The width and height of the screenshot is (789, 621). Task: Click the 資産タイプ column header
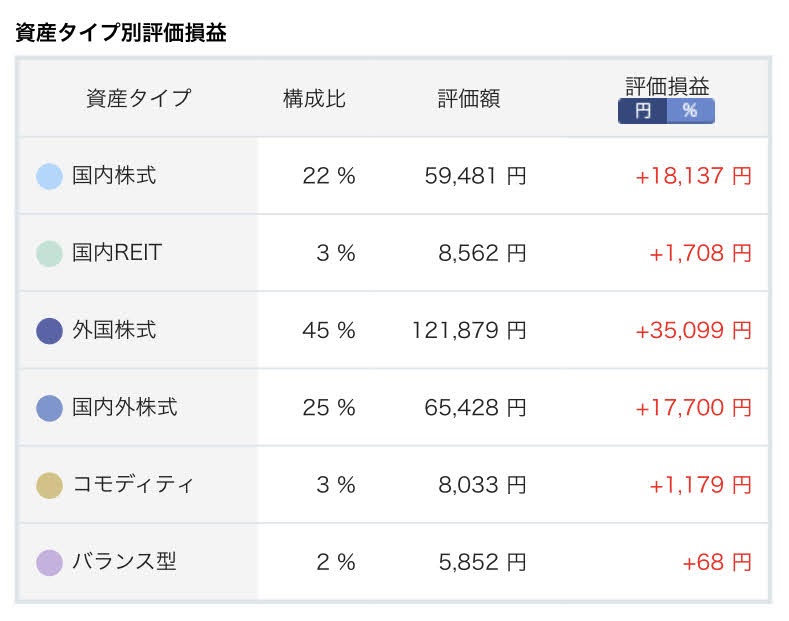click(139, 98)
